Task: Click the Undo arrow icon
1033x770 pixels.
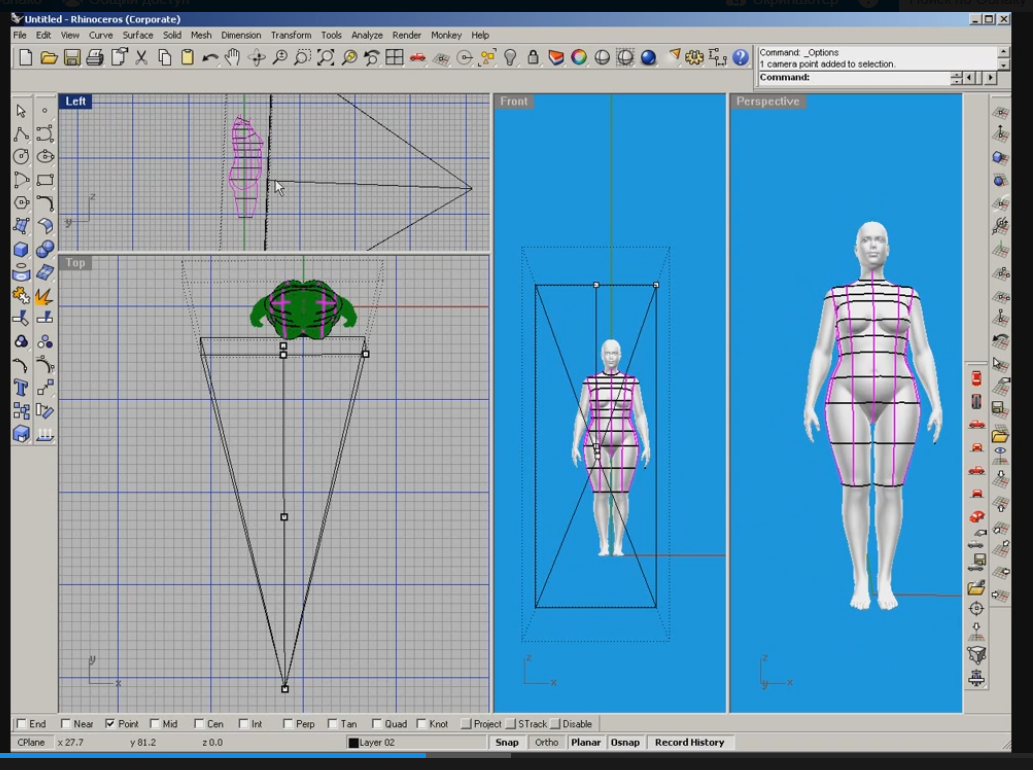Action: [x=210, y=58]
